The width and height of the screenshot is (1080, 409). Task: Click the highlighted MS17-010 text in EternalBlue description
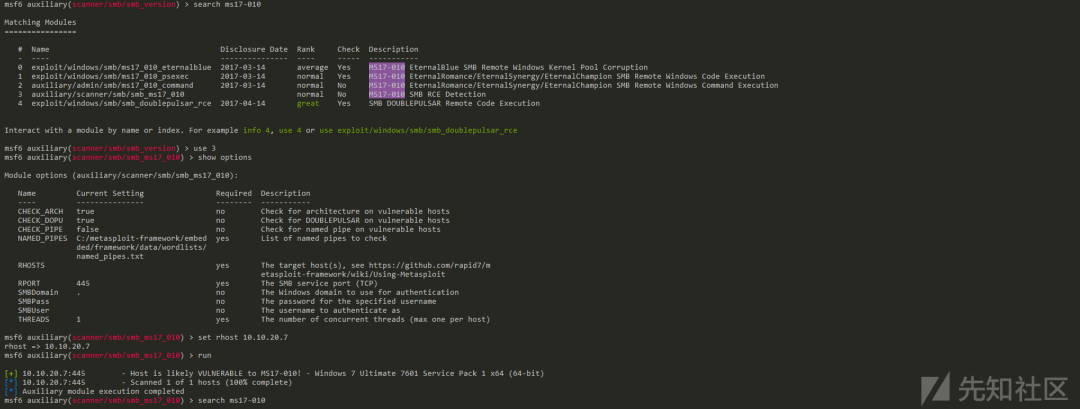coord(386,67)
